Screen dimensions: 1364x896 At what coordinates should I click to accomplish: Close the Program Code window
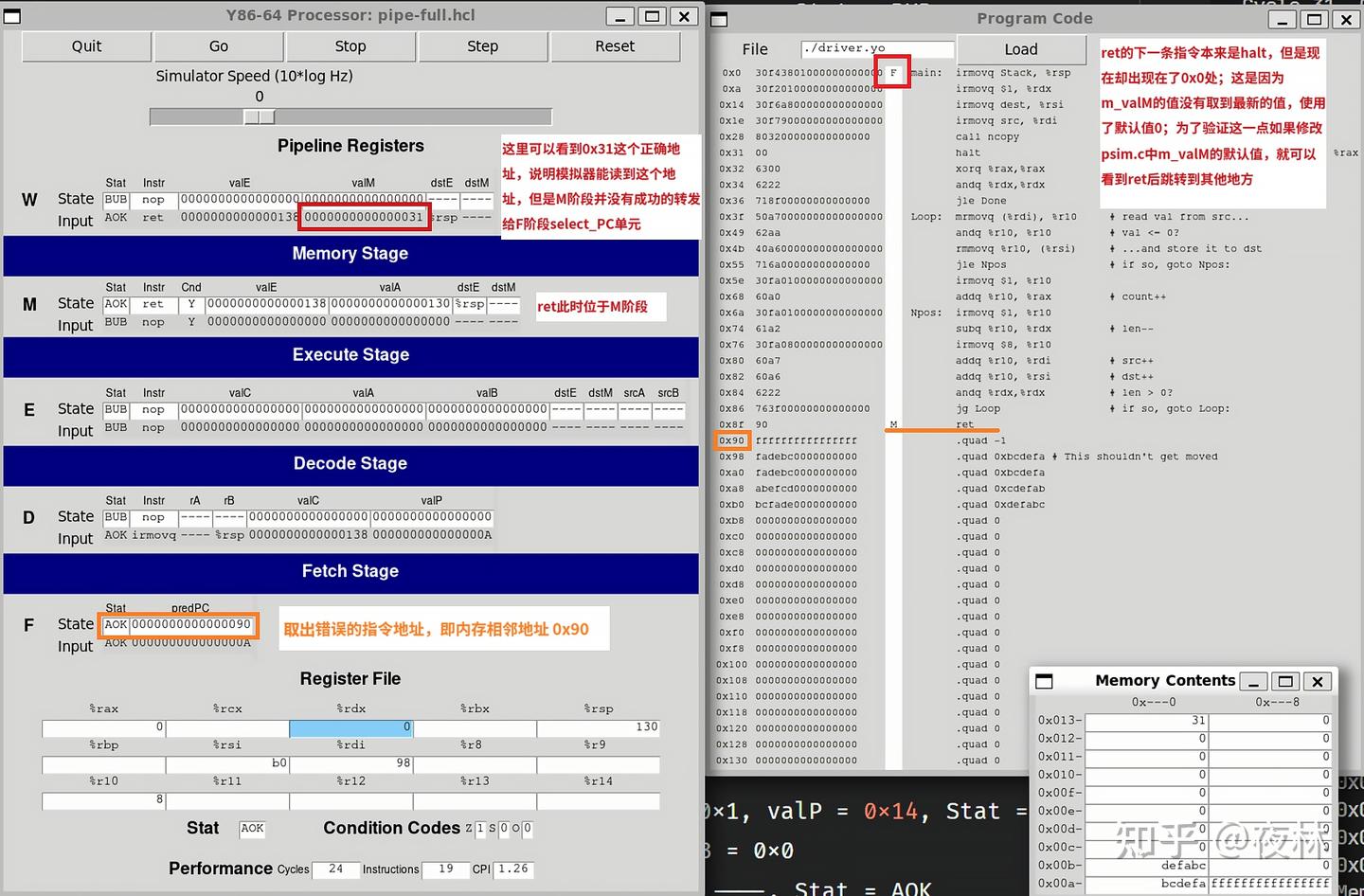pos(1346,19)
